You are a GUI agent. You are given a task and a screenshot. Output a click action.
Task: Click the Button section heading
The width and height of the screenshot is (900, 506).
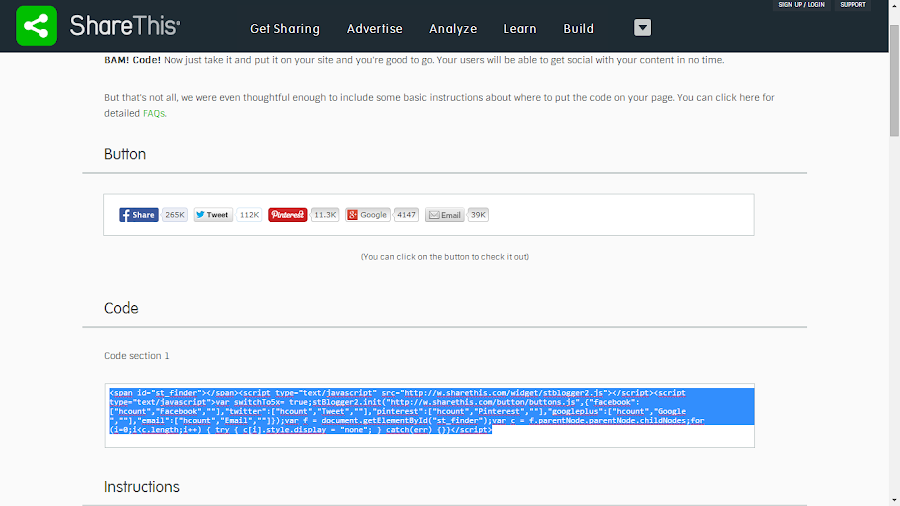tap(125, 154)
